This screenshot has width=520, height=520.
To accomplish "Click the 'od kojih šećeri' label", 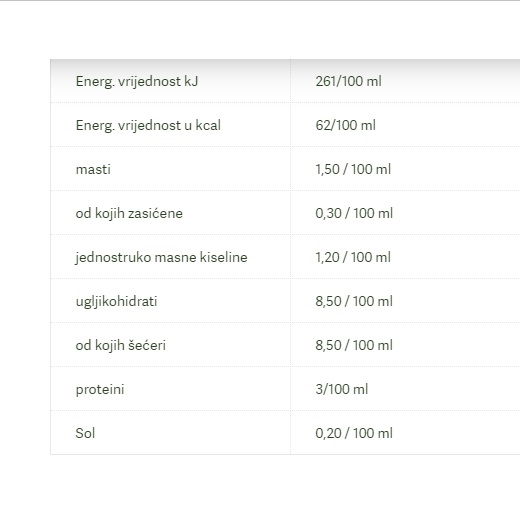I will tap(121, 345).
